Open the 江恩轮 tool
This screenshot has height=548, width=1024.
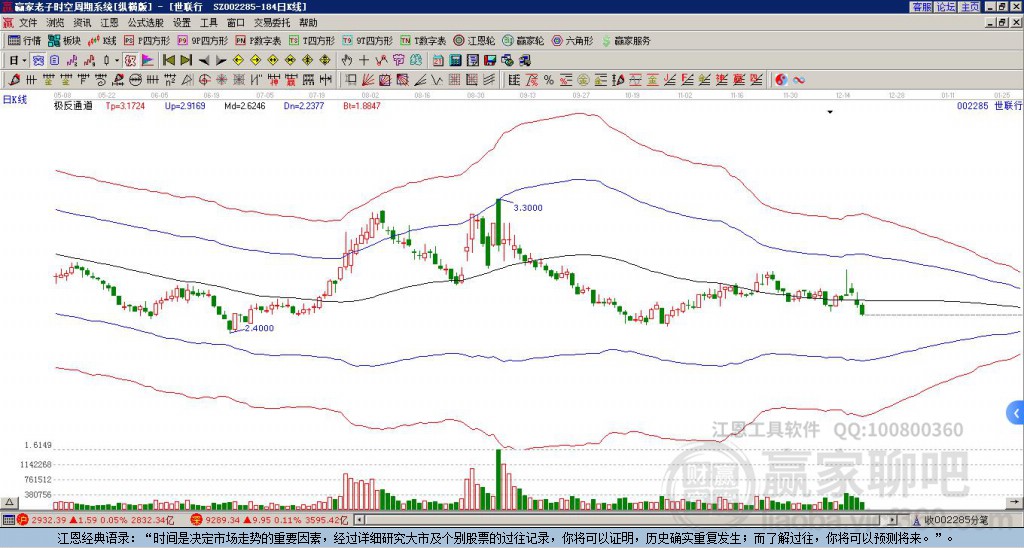pos(474,40)
